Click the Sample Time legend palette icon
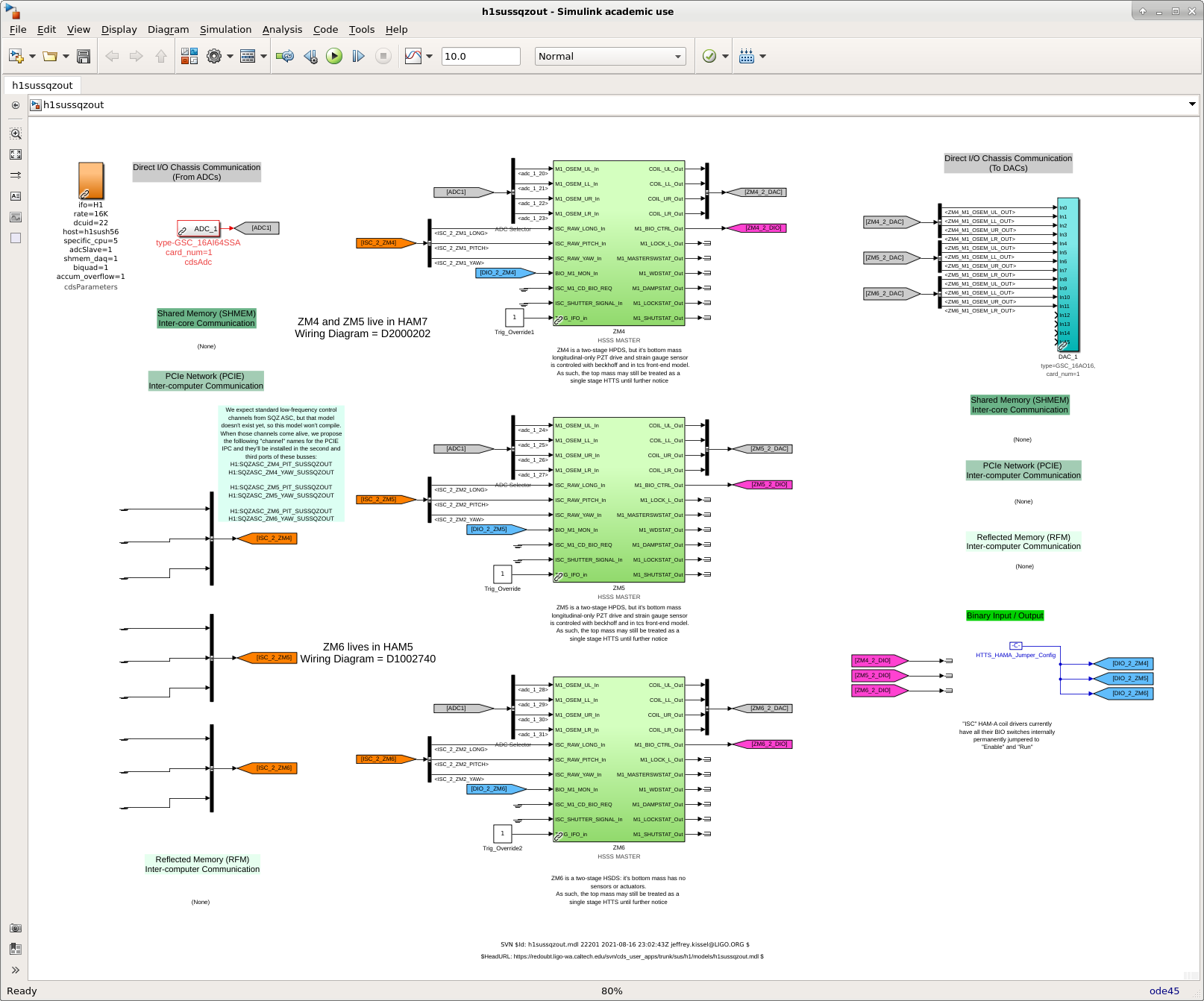This screenshot has height=1001, width=1204. tap(16, 175)
